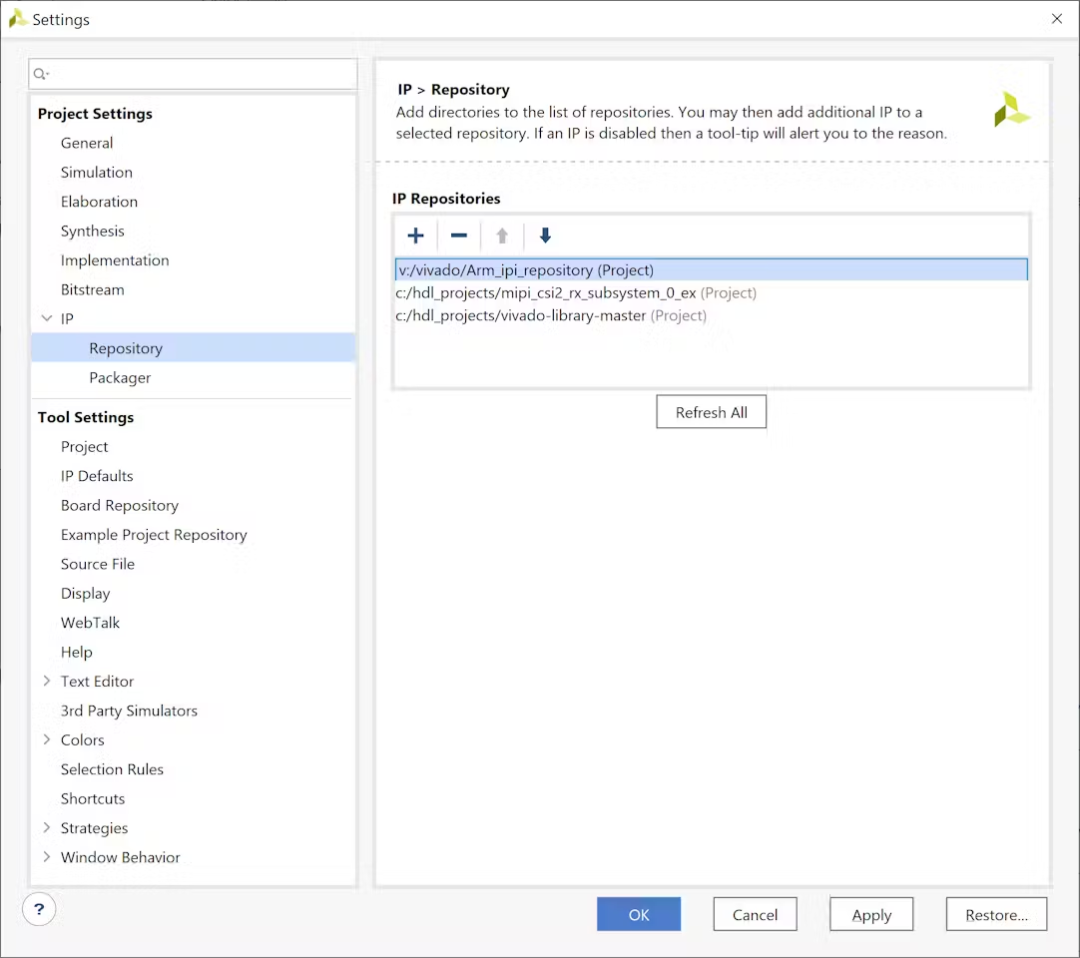Select Window Behavior tree label
The width and height of the screenshot is (1080, 958).
point(121,857)
